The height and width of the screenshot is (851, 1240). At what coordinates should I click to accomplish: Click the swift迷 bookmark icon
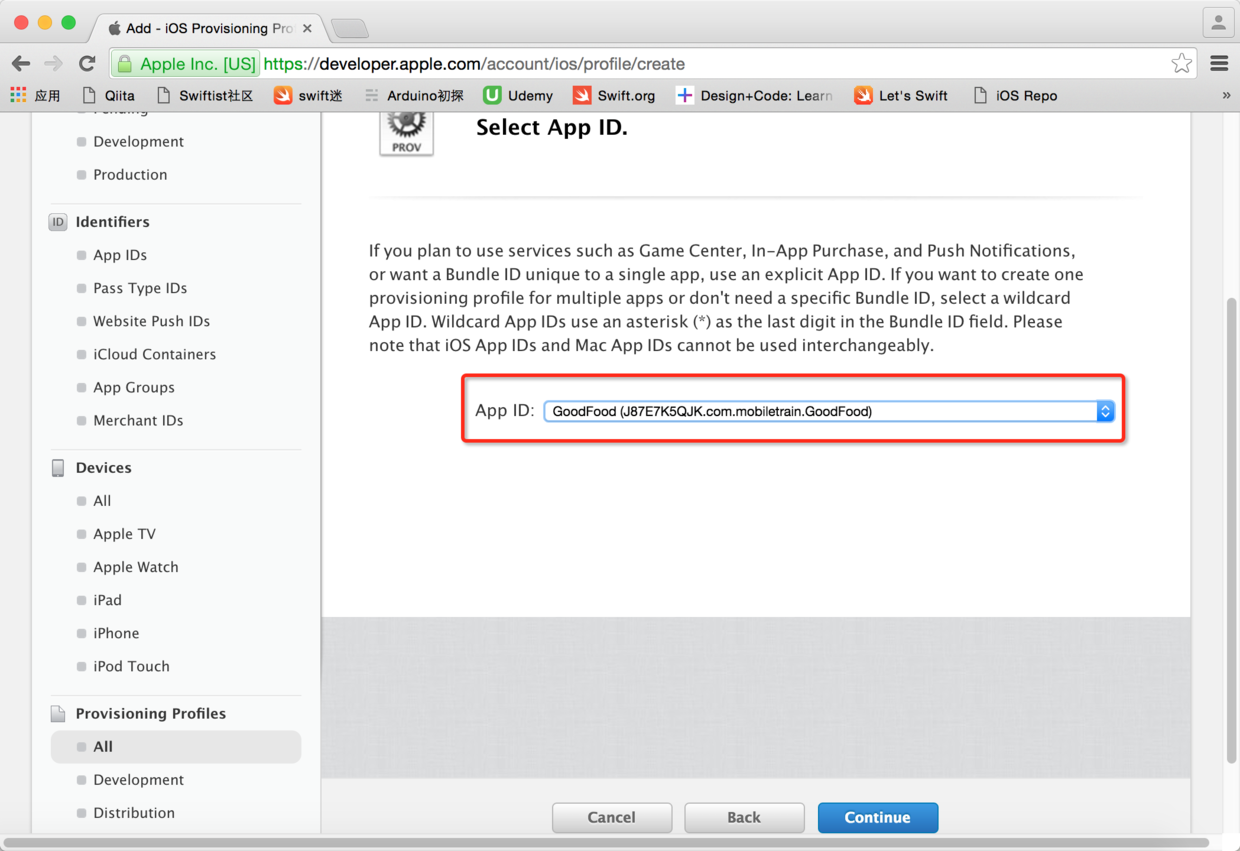(x=283, y=95)
